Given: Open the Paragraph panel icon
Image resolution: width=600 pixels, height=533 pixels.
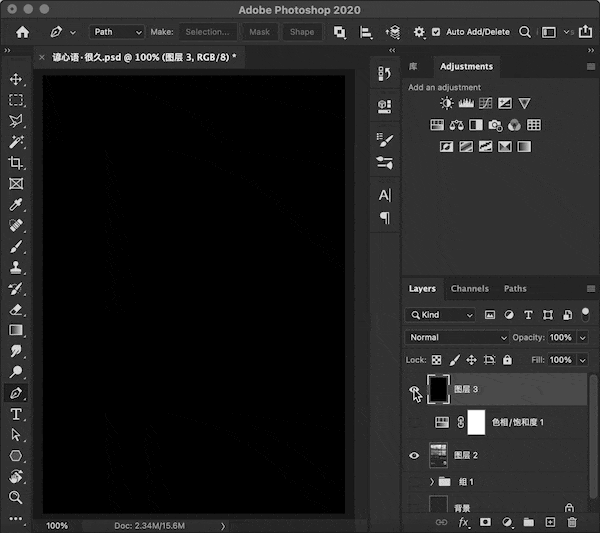Looking at the screenshot, I should [x=385, y=218].
